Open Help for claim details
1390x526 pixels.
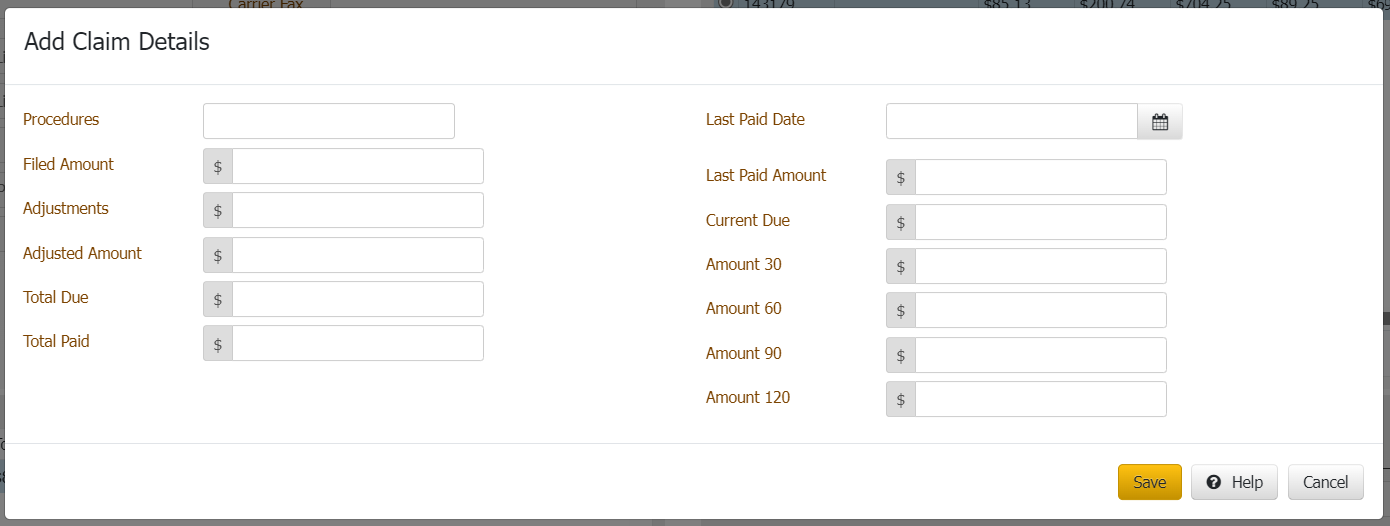click(1234, 482)
